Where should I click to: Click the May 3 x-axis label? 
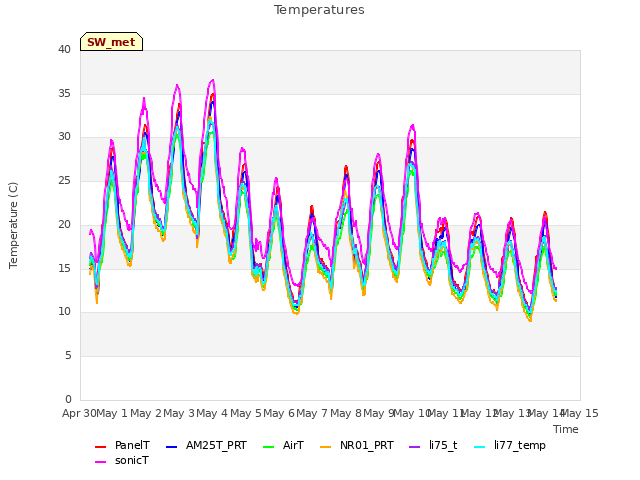(x=179, y=413)
